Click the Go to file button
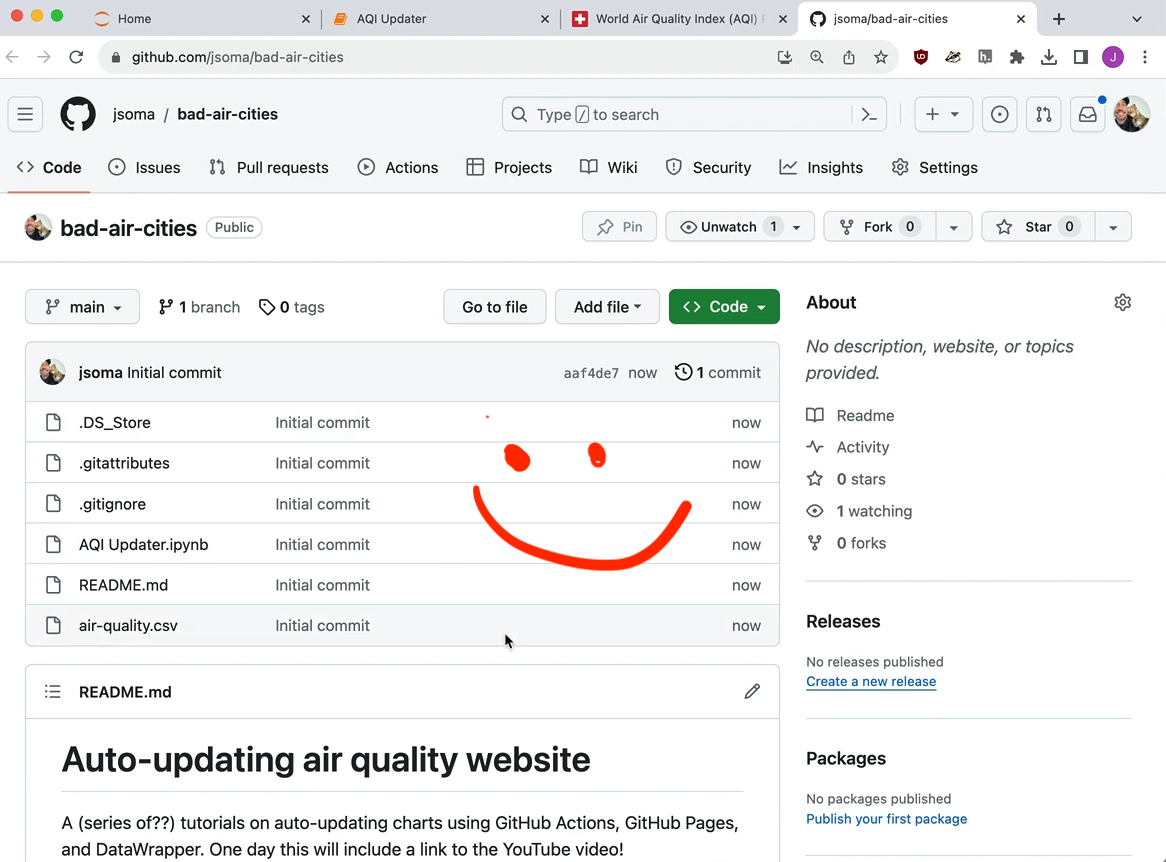This screenshot has width=1166, height=862. (495, 307)
